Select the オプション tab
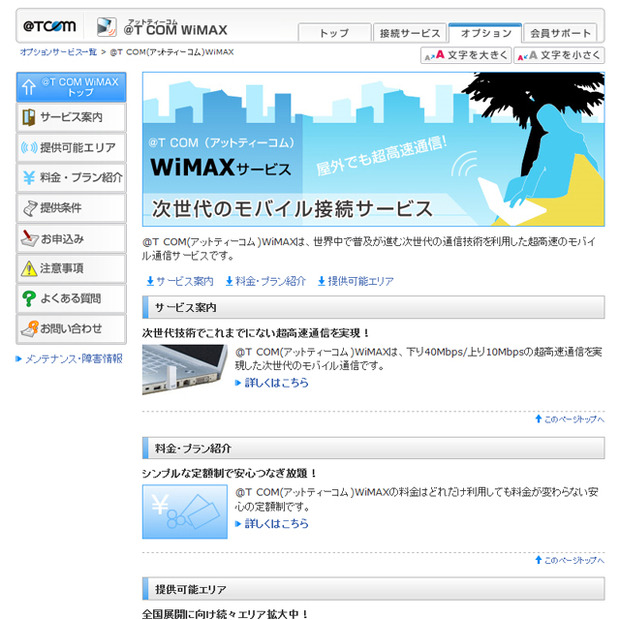This screenshot has width=620, height=620. coord(486,33)
